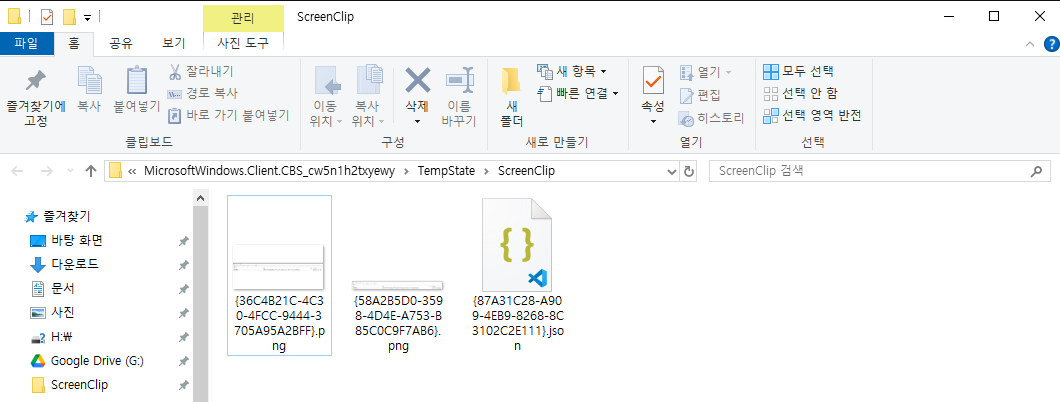Viewport: 1060px width, 402px height.
Task: Click the 관리 contextual tab header
Action: click(x=243, y=17)
